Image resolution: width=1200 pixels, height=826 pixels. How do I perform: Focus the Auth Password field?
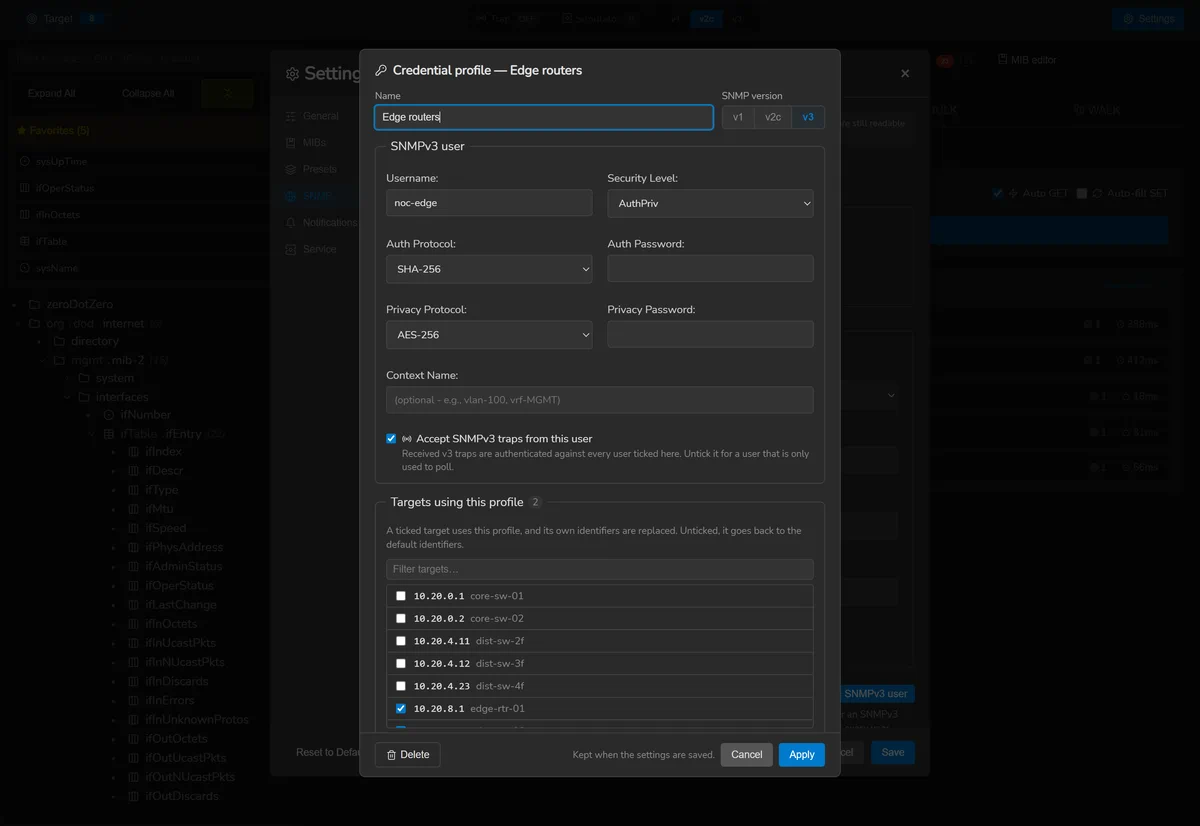710,269
